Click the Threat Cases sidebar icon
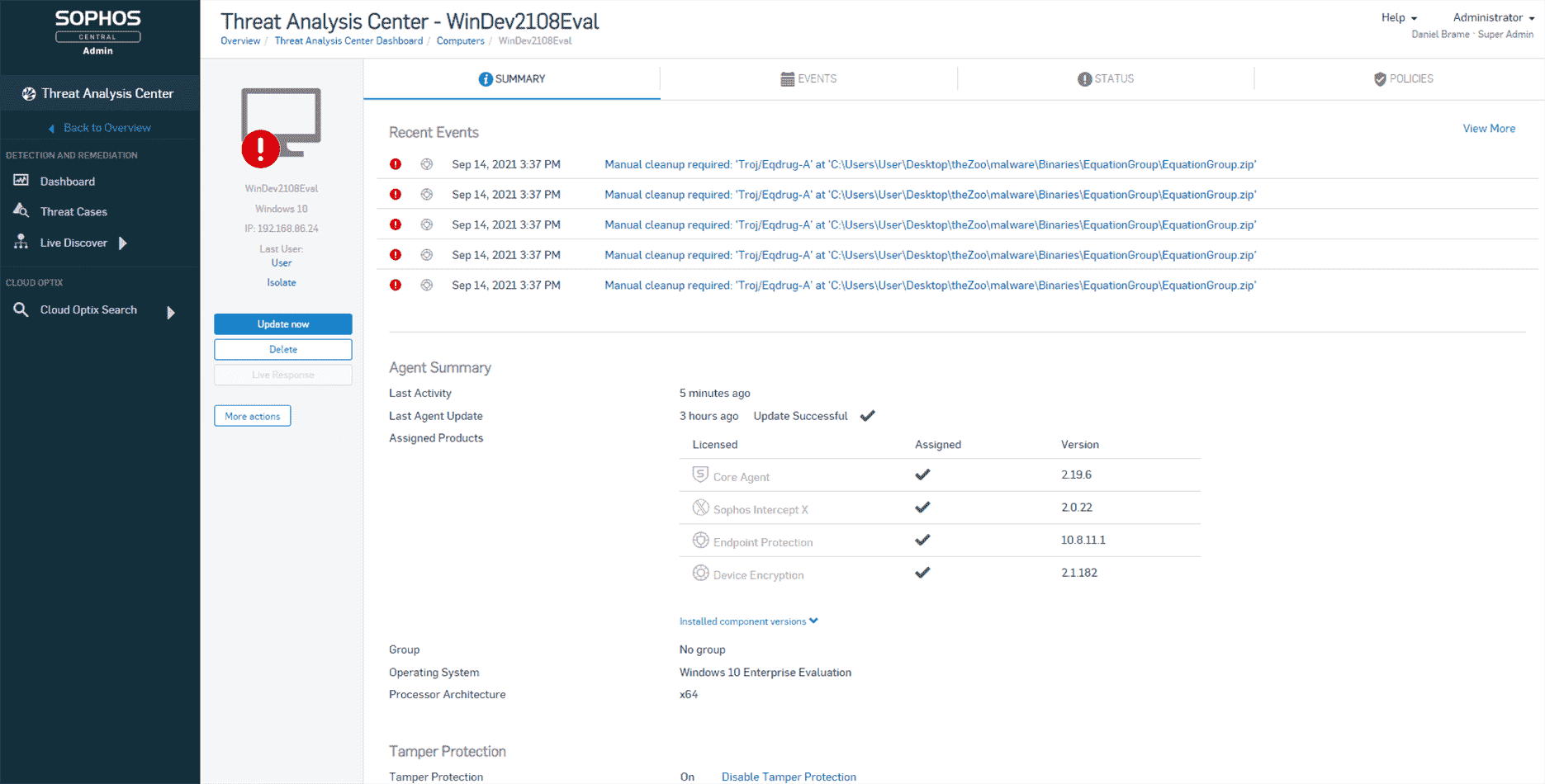The width and height of the screenshot is (1545, 784). (x=21, y=211)
